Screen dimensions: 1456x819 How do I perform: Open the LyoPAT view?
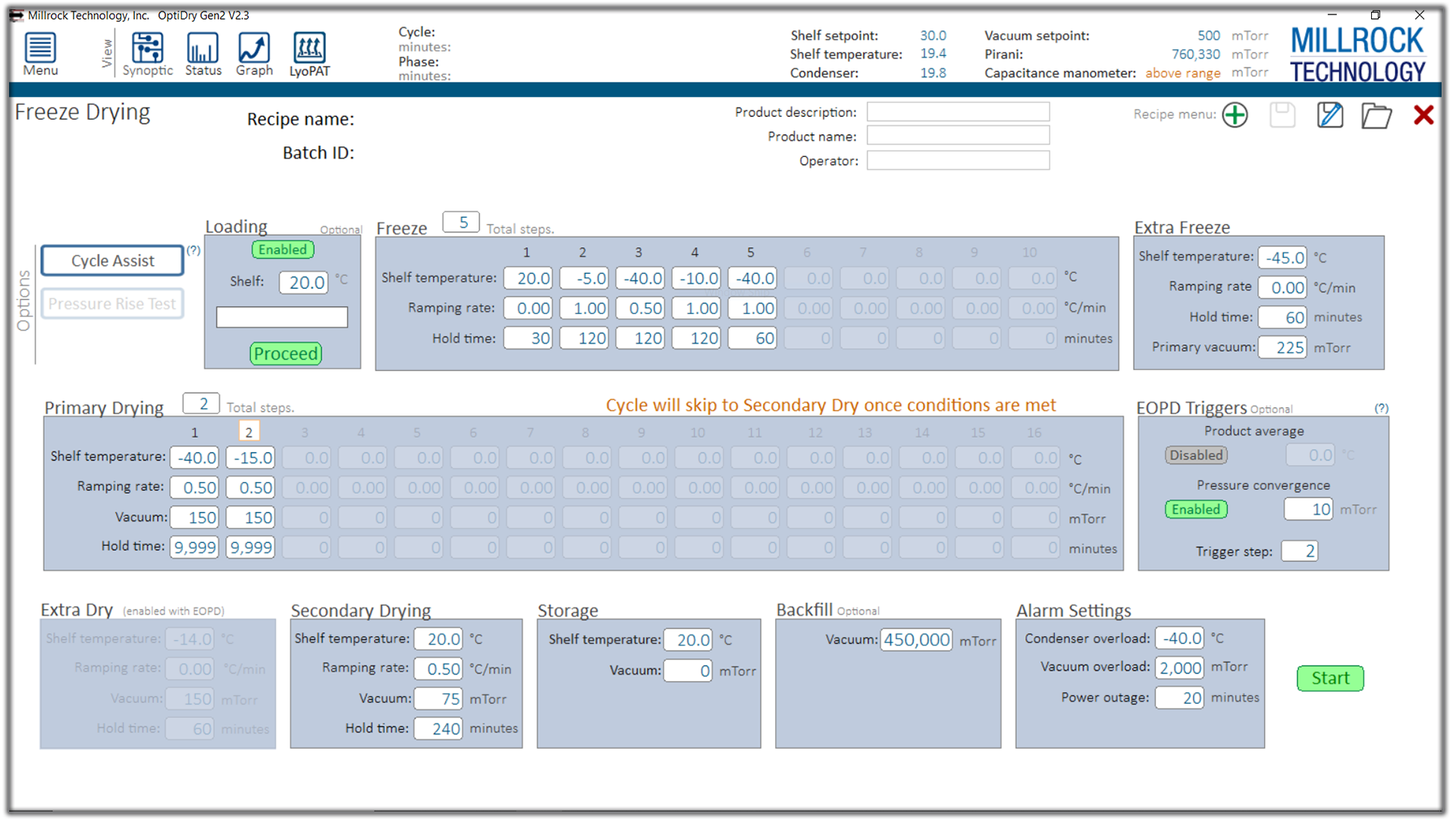[309, 54]
